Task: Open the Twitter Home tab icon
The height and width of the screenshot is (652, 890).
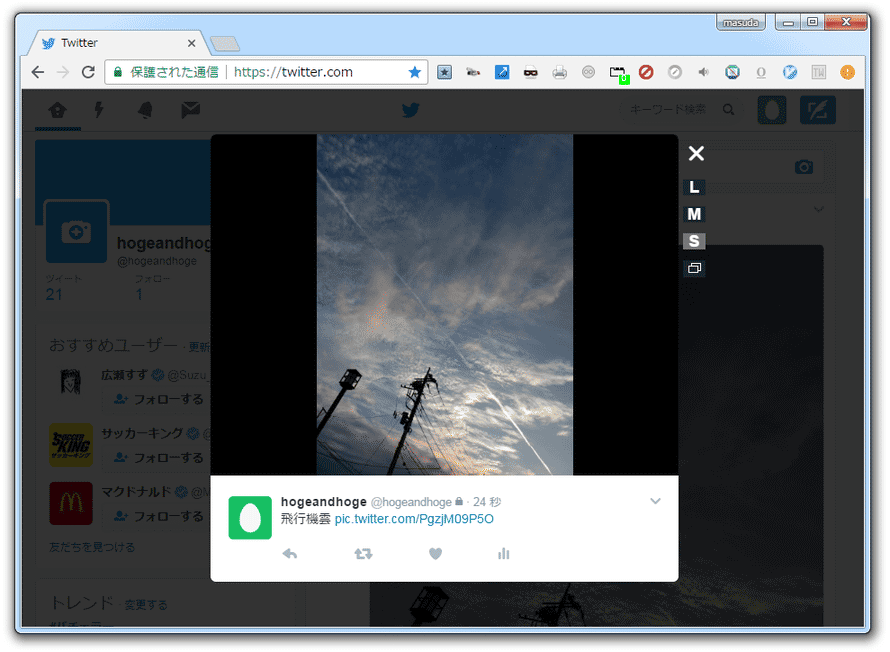Action: (57, 110)
